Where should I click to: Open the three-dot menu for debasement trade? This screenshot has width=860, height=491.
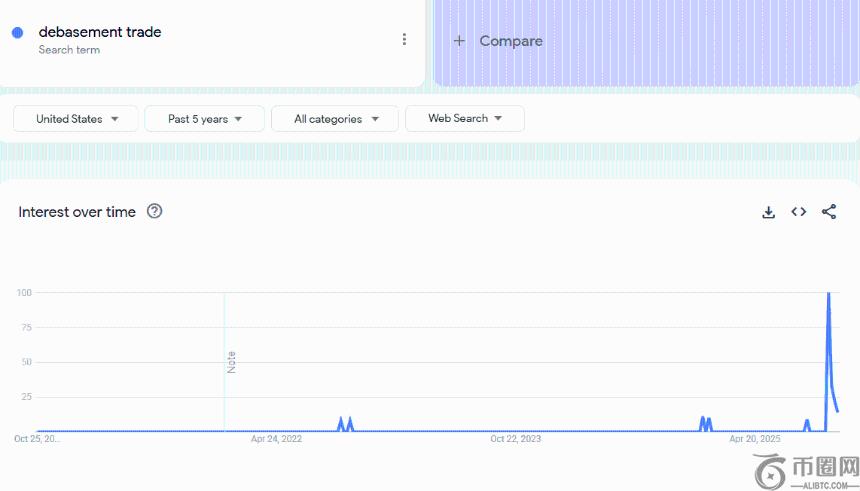(x=404, y=40)
